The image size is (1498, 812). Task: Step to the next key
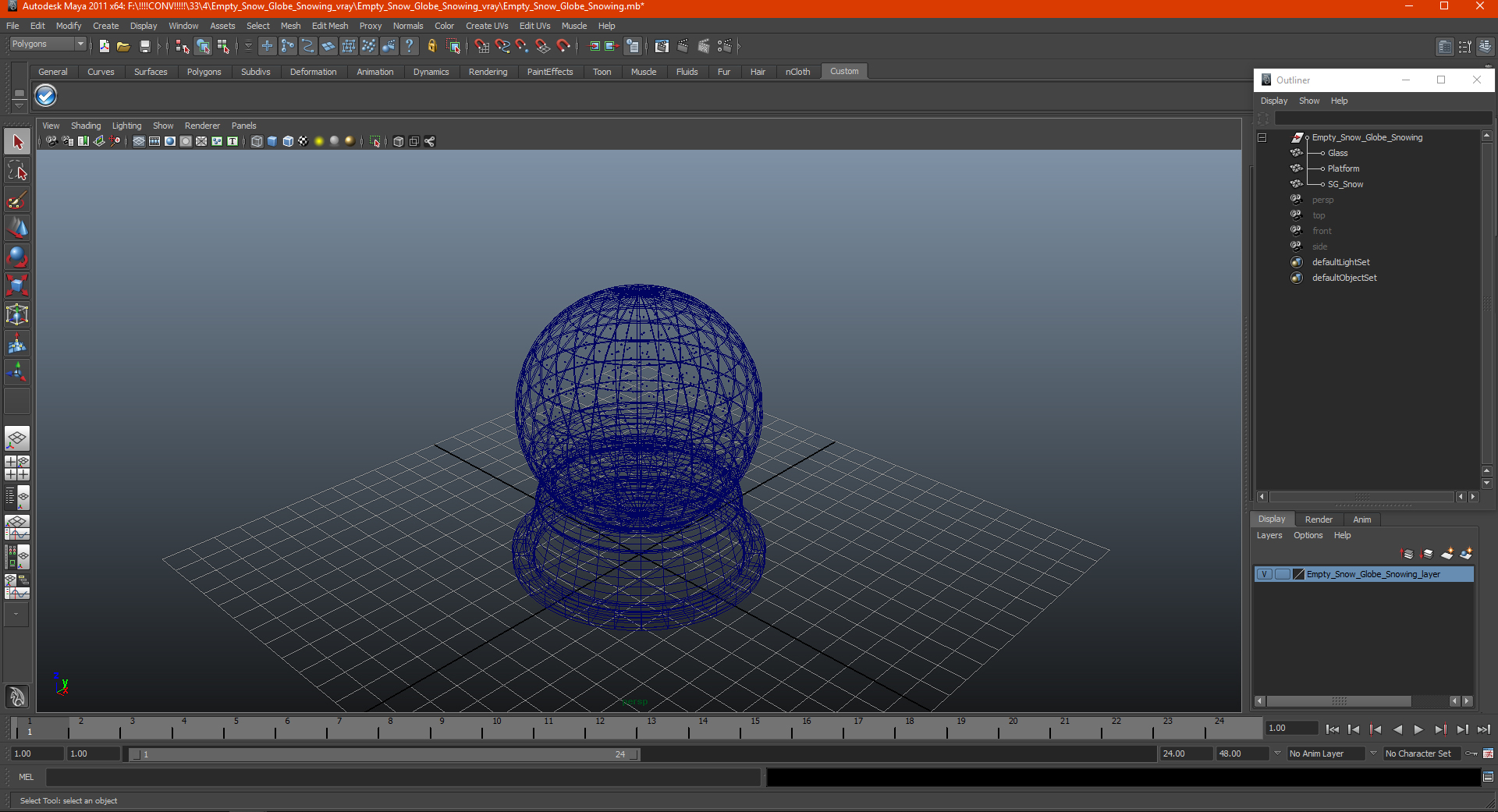1440,729
